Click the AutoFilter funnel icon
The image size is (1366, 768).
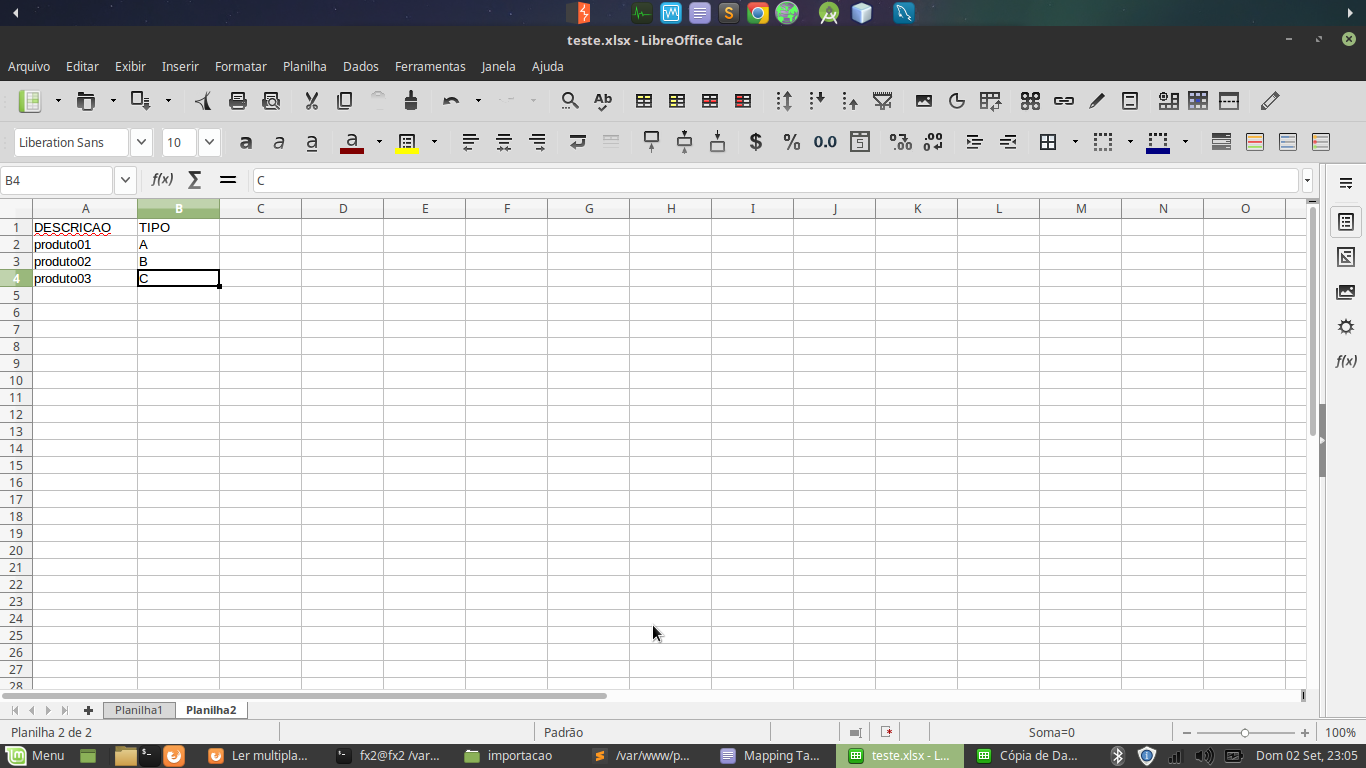[882, 101]
